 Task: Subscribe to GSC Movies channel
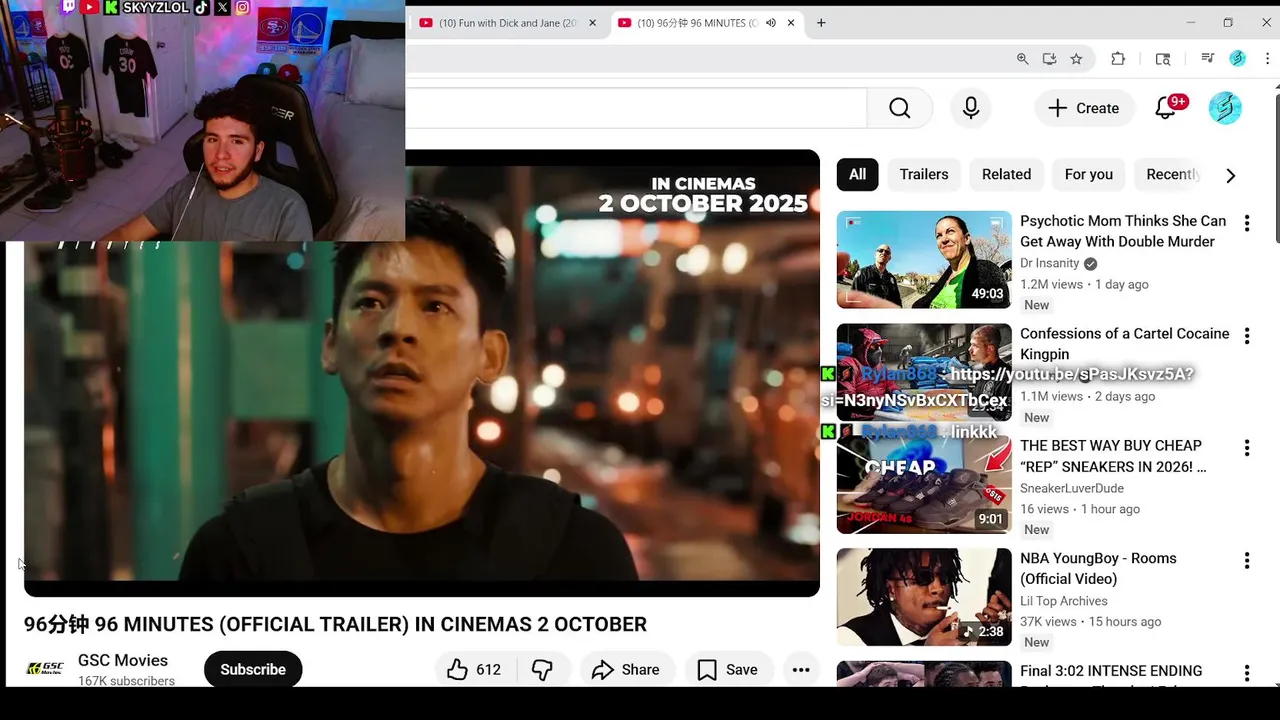point(253,670)
